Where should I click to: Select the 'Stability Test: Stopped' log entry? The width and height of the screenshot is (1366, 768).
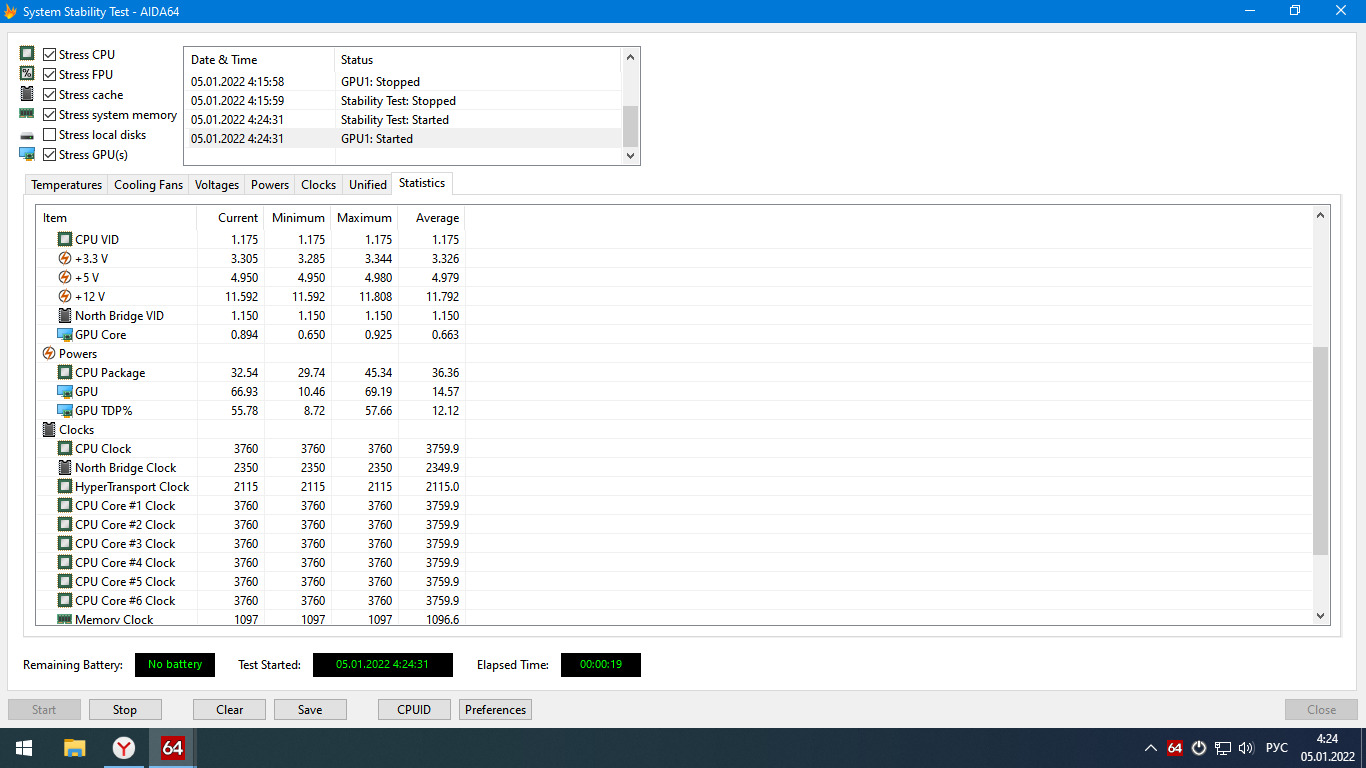403,101
